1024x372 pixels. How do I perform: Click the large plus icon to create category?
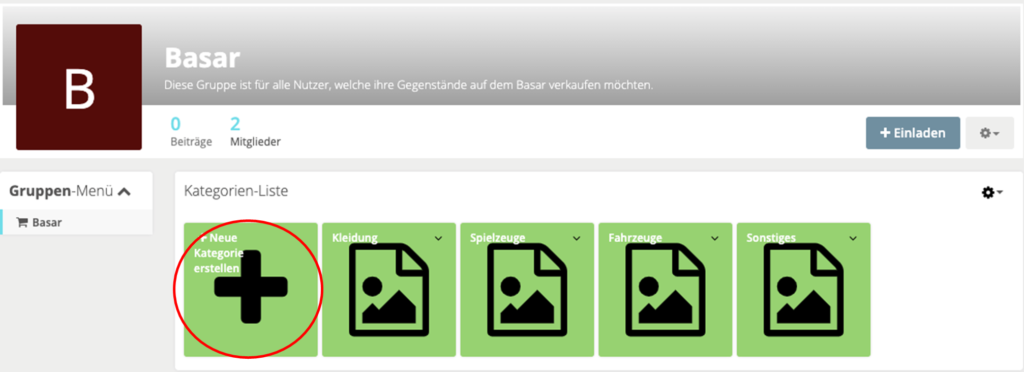(x=250, y=287)
